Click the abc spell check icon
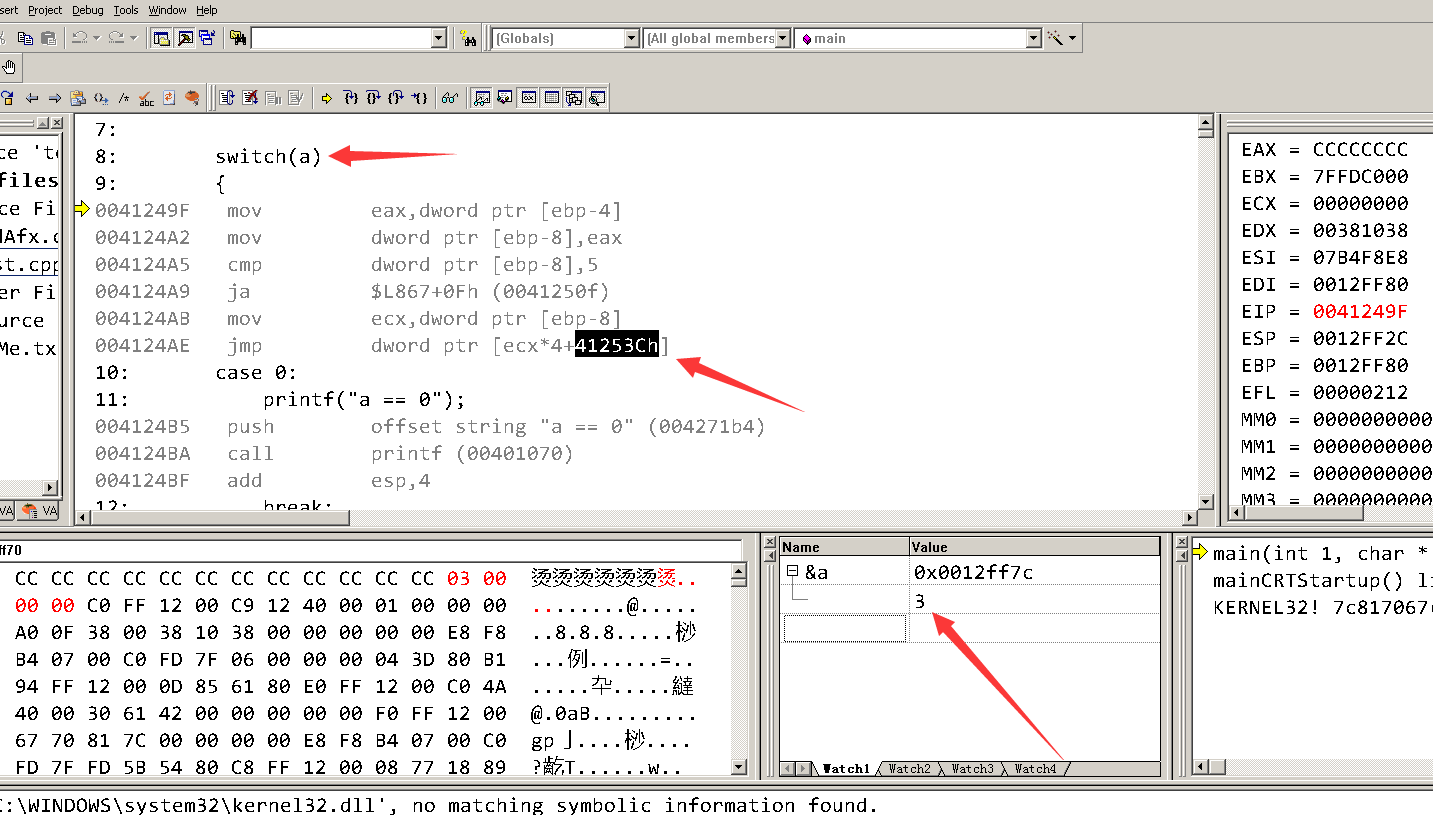The width and height of the screenshot is (1433, 815). click(x=146, y=98)
